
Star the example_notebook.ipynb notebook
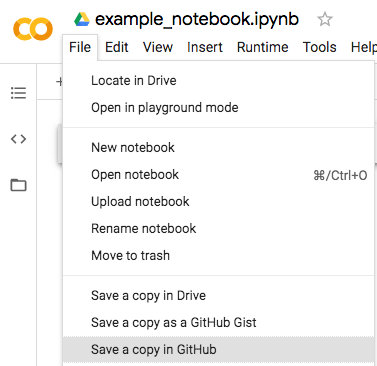[x=325, y=19]
